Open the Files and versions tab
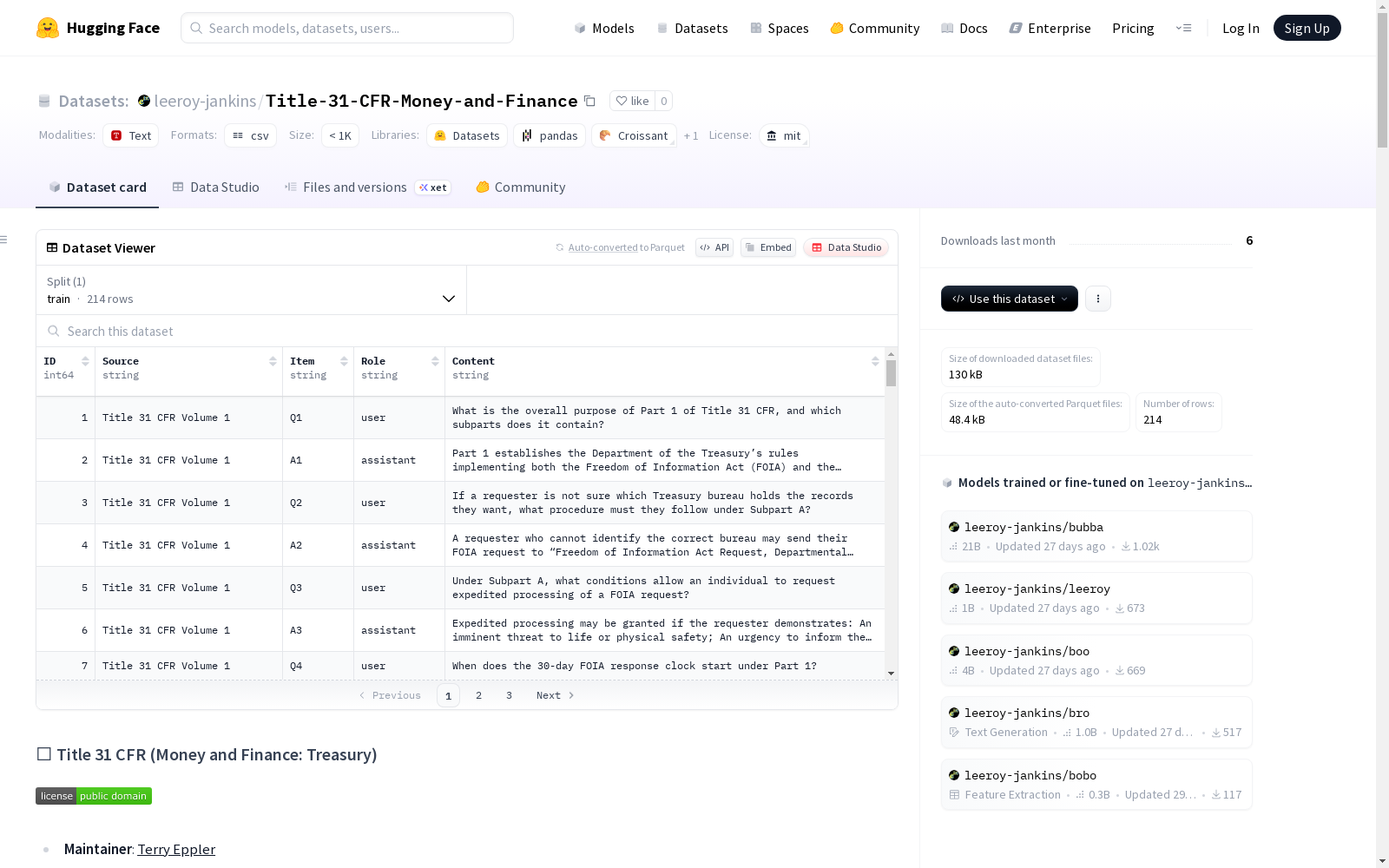 pos(368,187)
